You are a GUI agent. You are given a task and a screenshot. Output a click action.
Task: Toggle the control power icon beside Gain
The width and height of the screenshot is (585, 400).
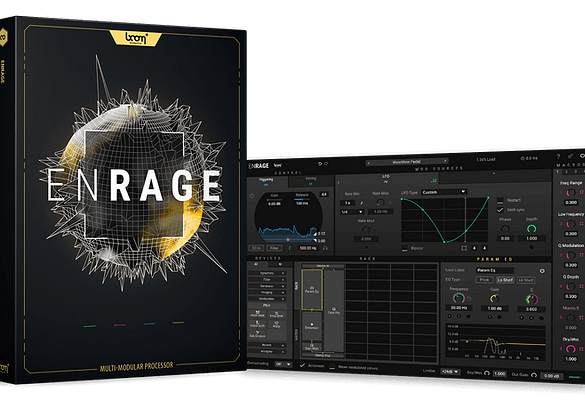pyautogui.click(x=252, y=196)
